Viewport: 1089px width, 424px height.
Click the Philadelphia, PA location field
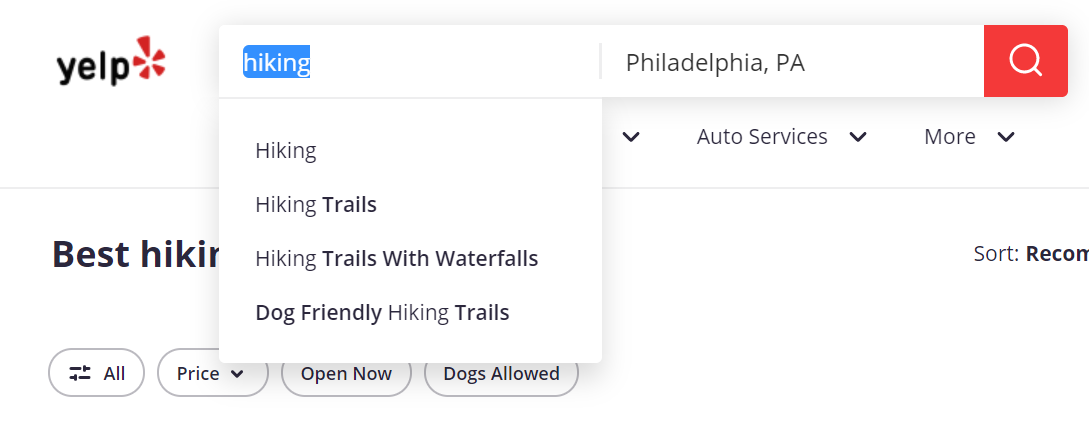click(792, 62)
